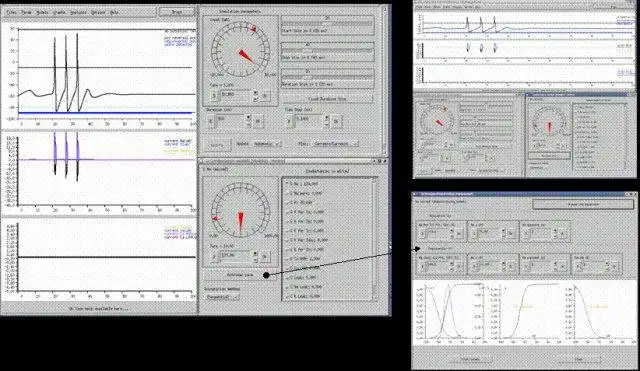Click the value field under the conductance dial

(236, 256)
